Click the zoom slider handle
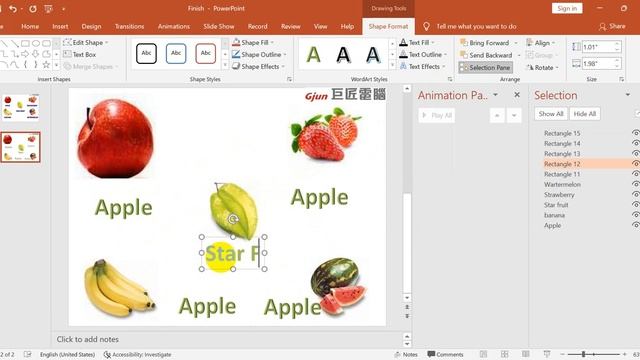This screenshot has height=360, width=640. (x=584, y=354)
